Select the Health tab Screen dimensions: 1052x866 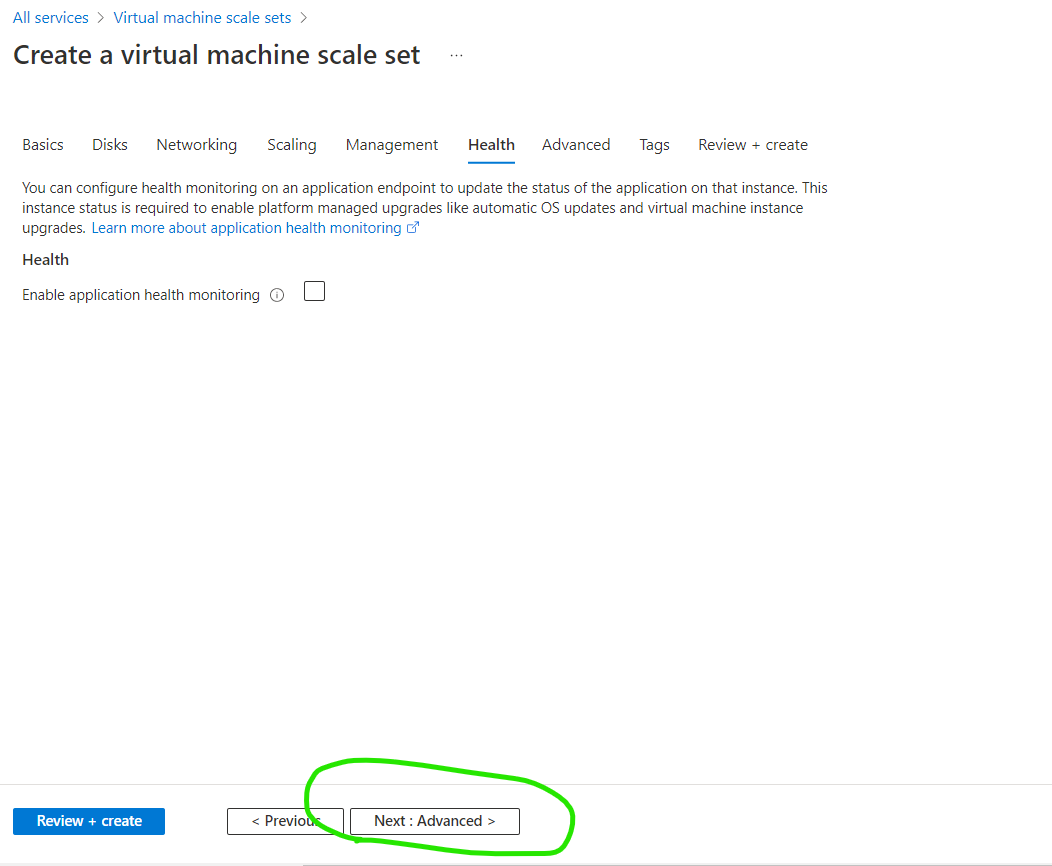(491, 145)
